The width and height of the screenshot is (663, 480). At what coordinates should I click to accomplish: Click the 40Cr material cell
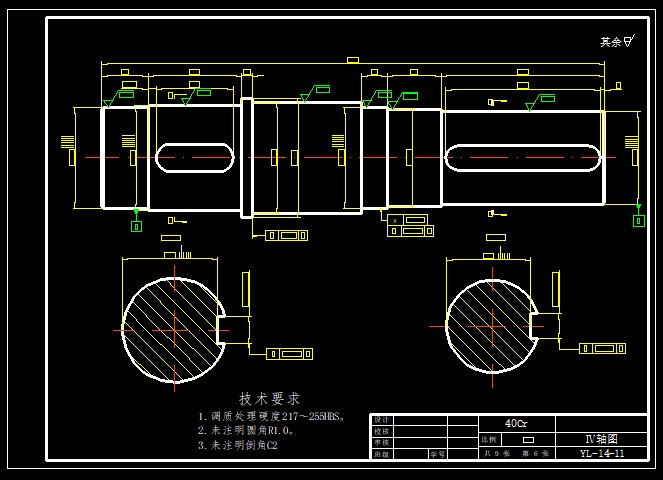(516, 423)
